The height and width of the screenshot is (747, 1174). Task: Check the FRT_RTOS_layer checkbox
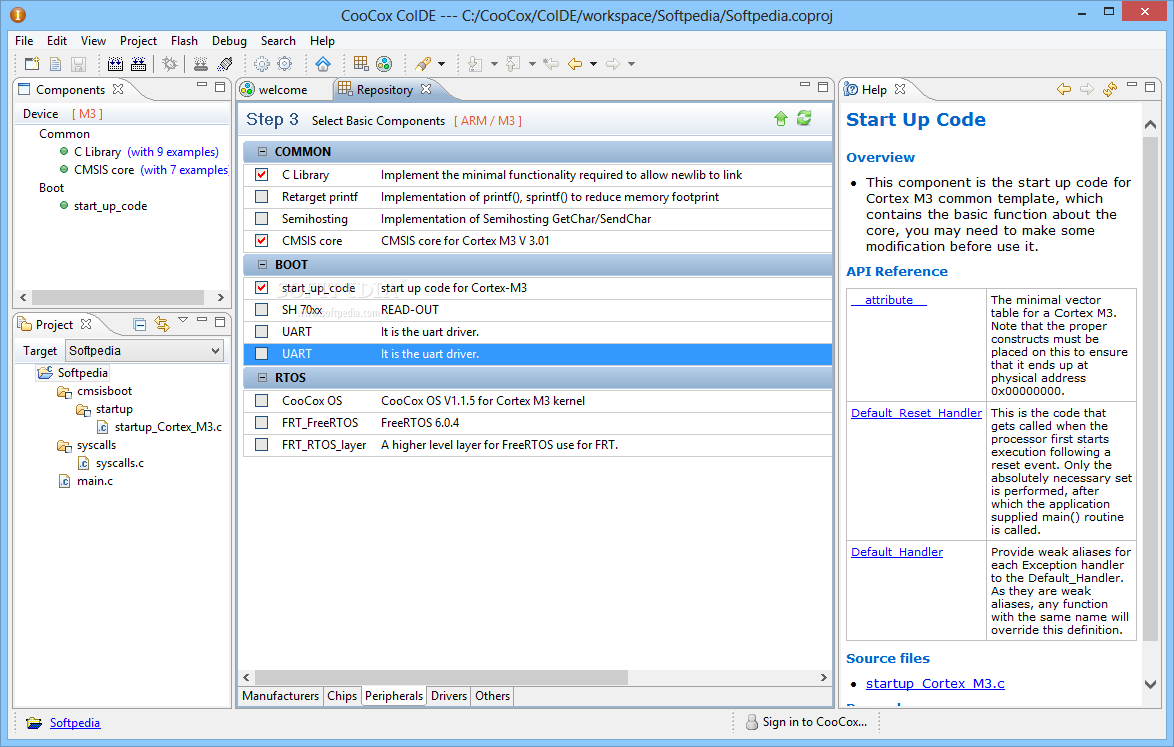click(x=261, y=445)
